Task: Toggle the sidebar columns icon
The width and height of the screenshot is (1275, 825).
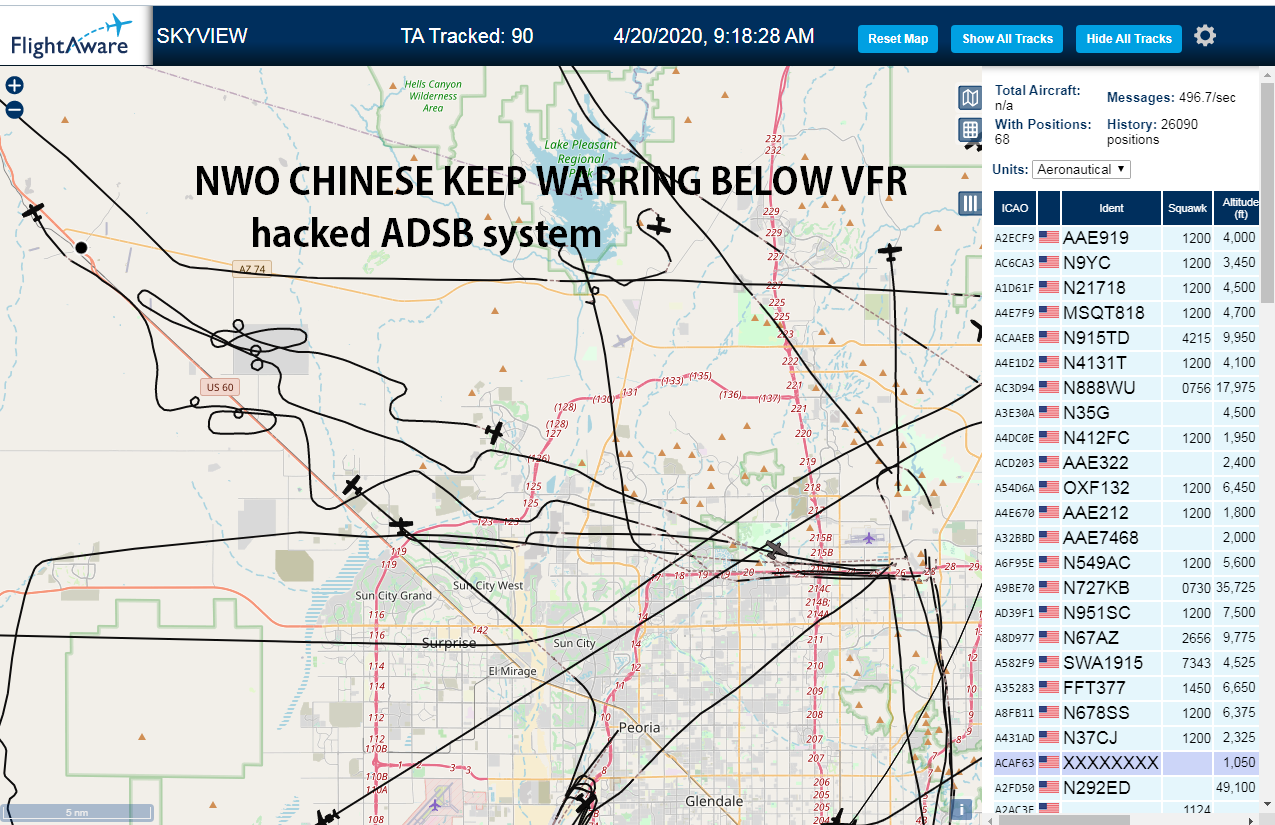Action: click(x=969, y=203)
